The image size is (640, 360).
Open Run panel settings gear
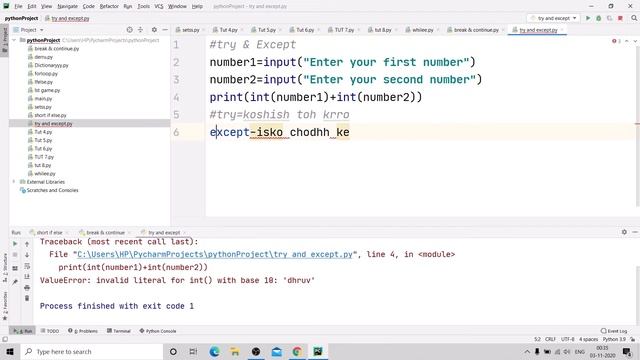coord(624,232)
